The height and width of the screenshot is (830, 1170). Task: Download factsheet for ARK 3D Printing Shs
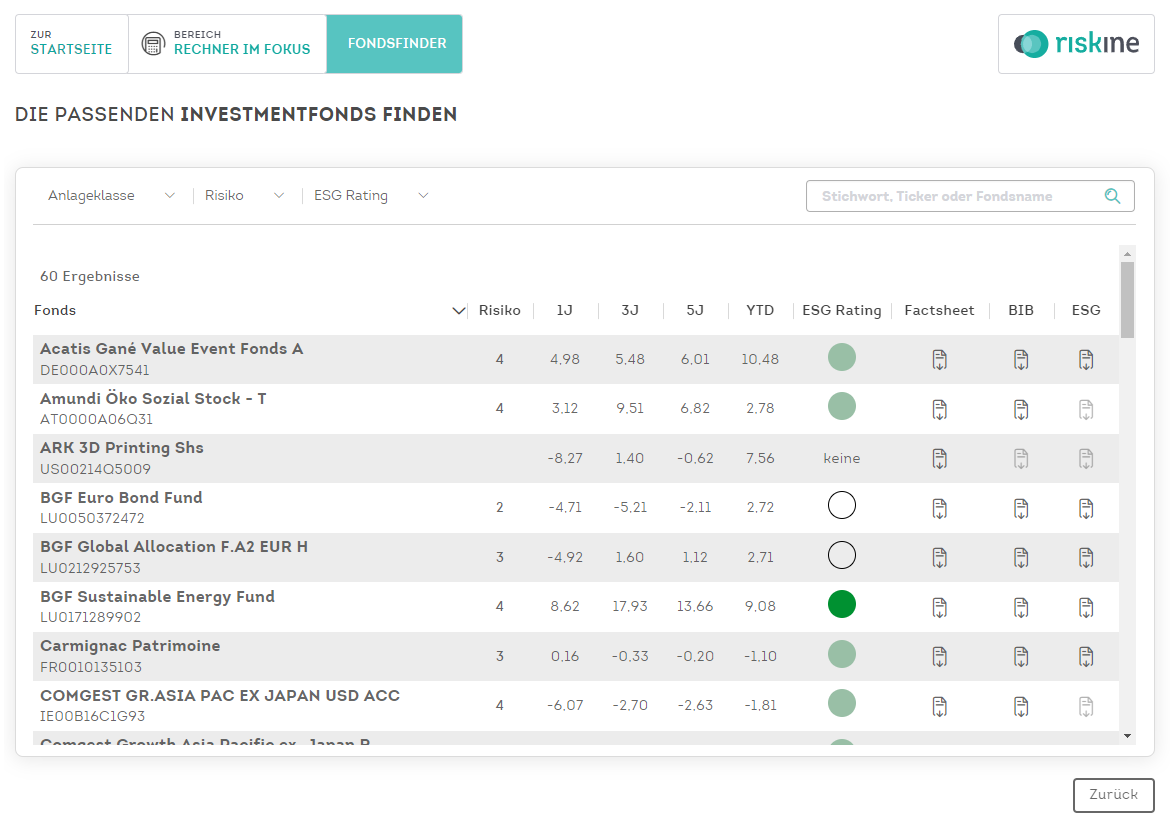tap(939, 458)
